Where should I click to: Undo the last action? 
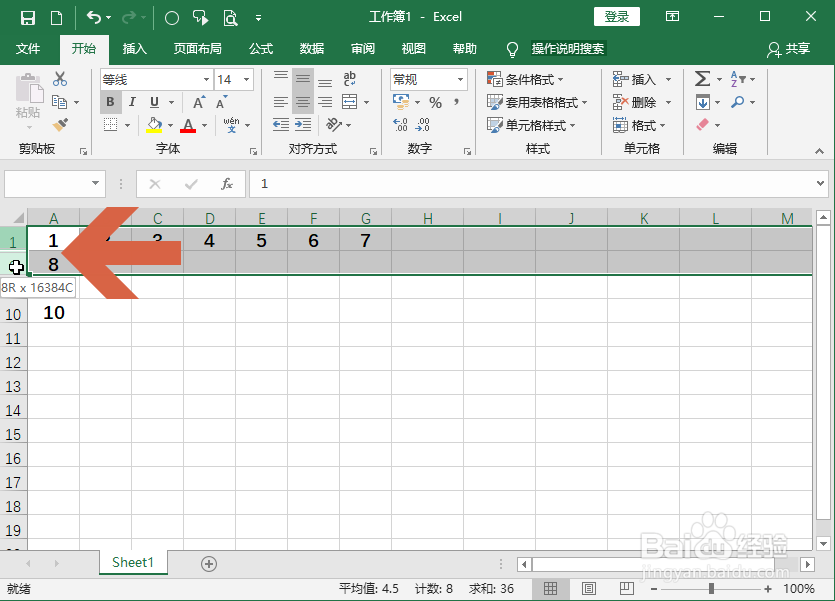click(x=94, y=18)
